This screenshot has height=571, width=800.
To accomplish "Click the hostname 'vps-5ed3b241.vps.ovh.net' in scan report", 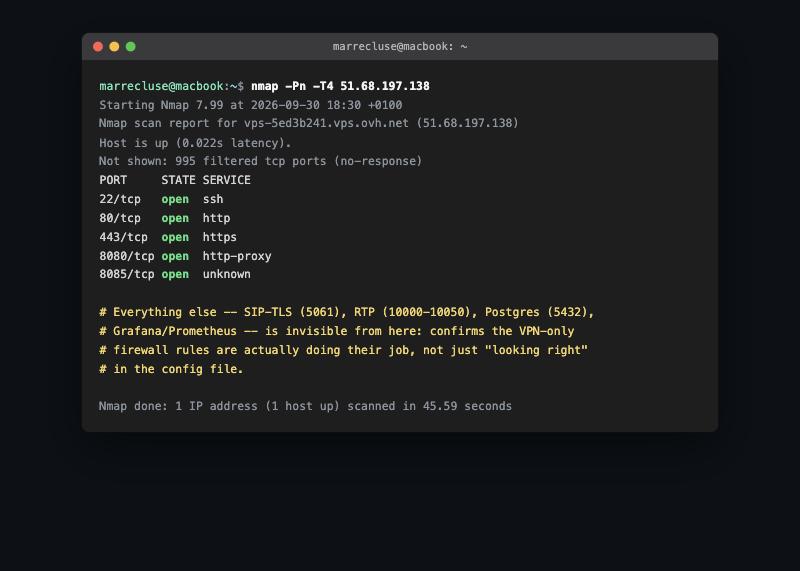I will coord(326,123).
